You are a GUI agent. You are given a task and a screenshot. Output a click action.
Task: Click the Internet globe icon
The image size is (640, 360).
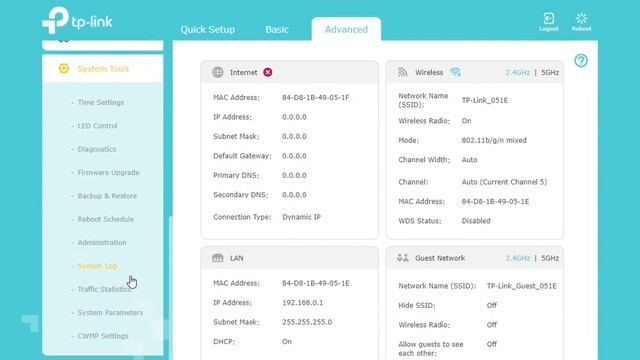tap(218, 72)
